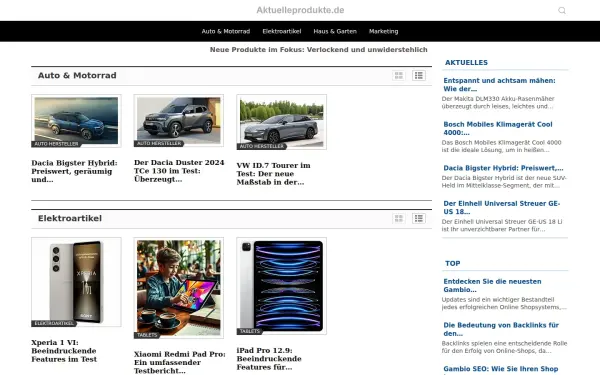Click the 'Das Bosch Mobiles Klimagerät Cool 4000' excerpt

(501, 146)
